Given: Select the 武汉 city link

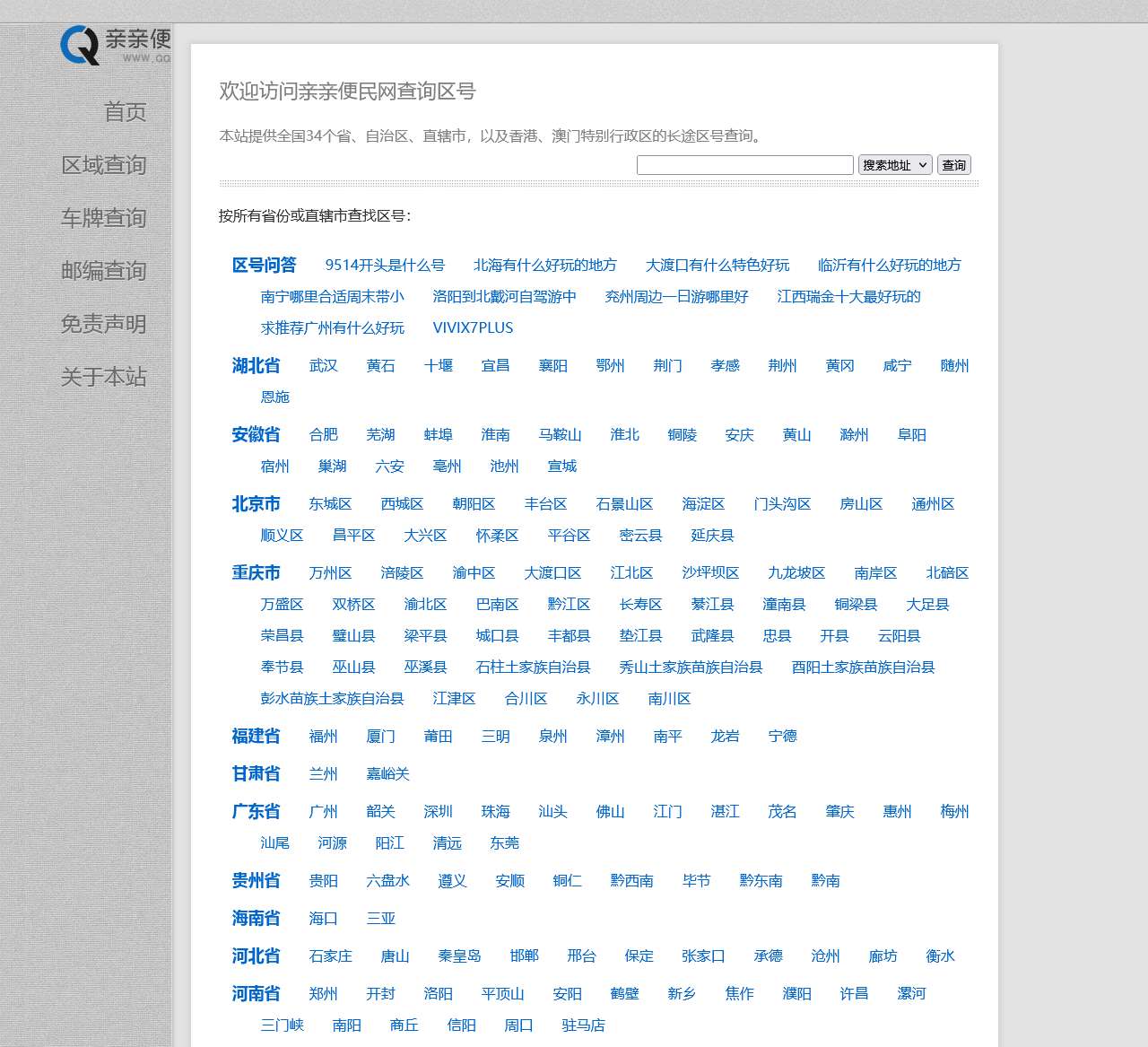Looking at the screenshot, I should [x=323, y=366].
